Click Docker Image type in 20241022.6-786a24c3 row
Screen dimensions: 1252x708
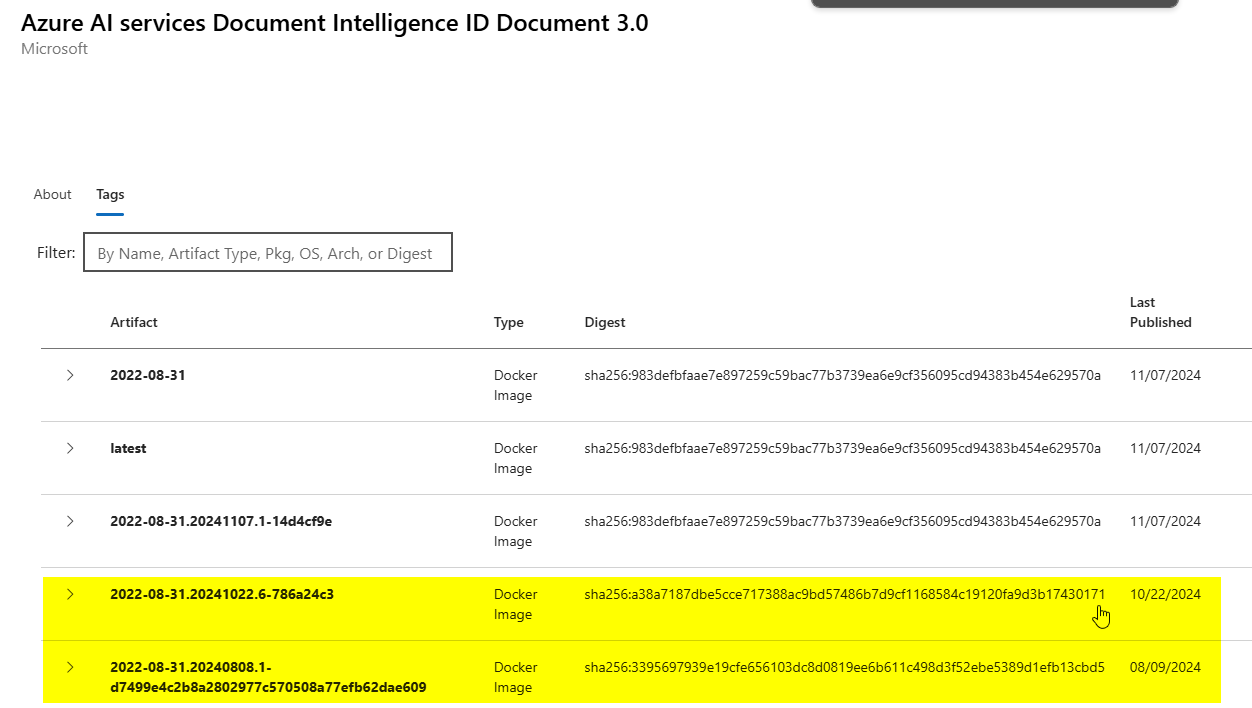coord(515,604)
